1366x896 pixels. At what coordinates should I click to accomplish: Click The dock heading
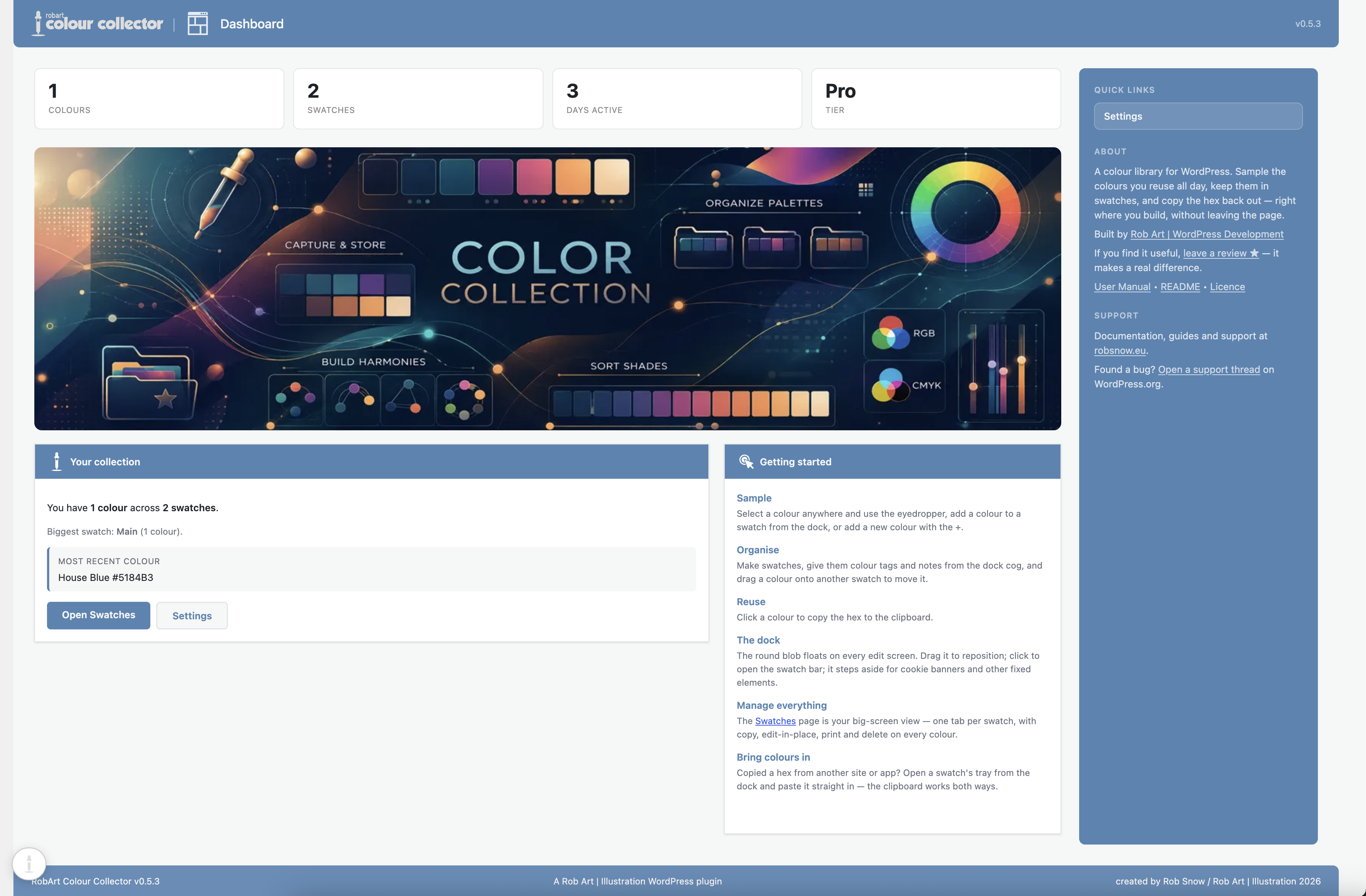[758, 640]
